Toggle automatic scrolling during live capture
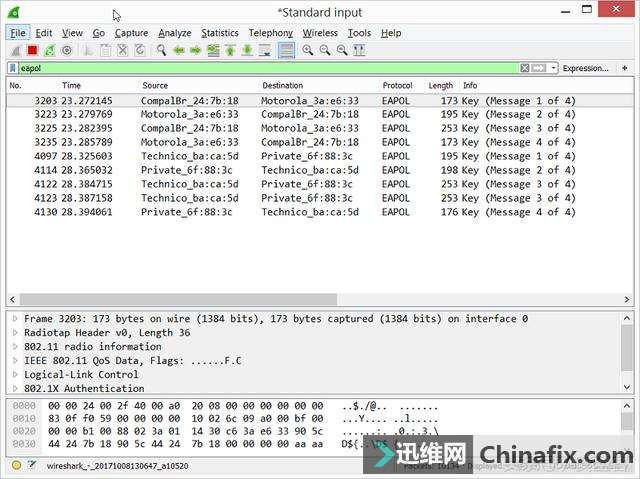 pyautogui.click(x=268, y=50)
